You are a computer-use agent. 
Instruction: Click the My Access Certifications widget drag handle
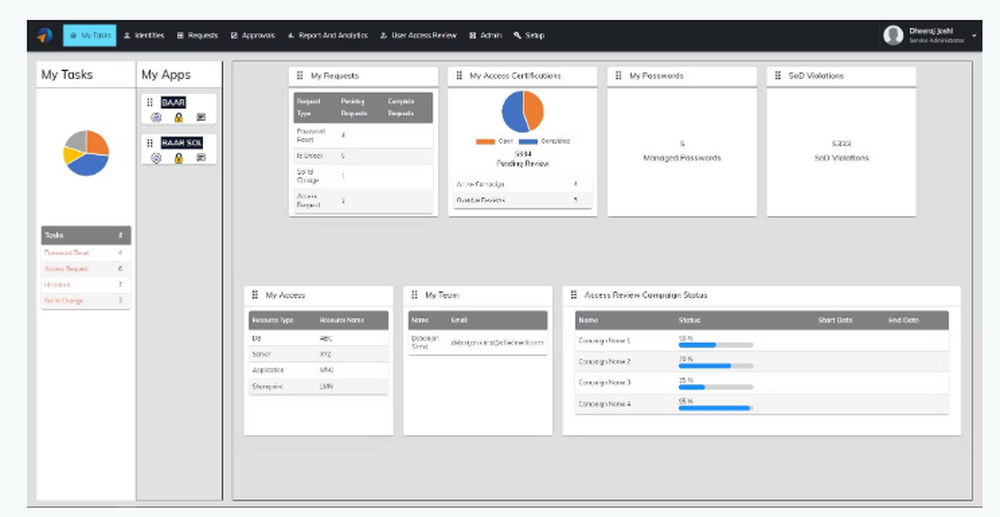pyautogui.click(x=459, y=75)
